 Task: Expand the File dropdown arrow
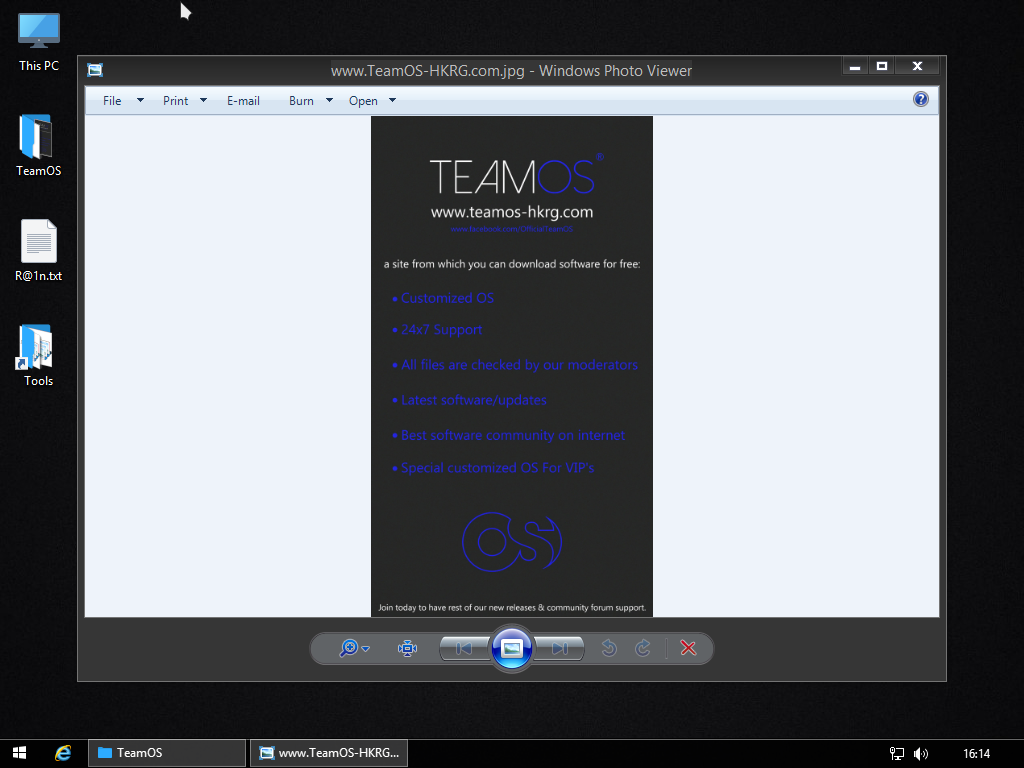[140, 101]
